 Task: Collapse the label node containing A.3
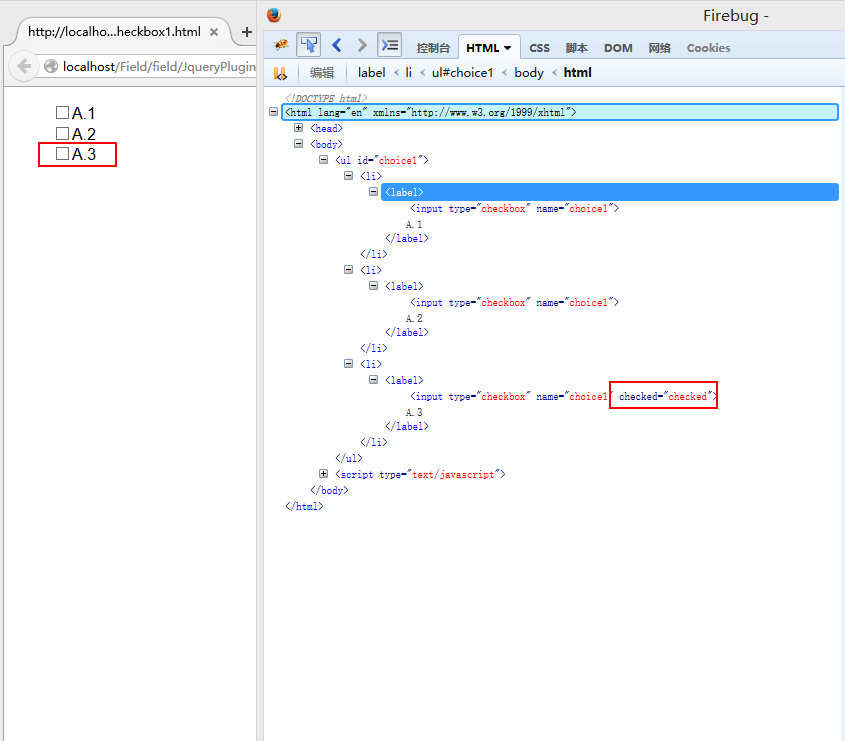pos(373,380)
